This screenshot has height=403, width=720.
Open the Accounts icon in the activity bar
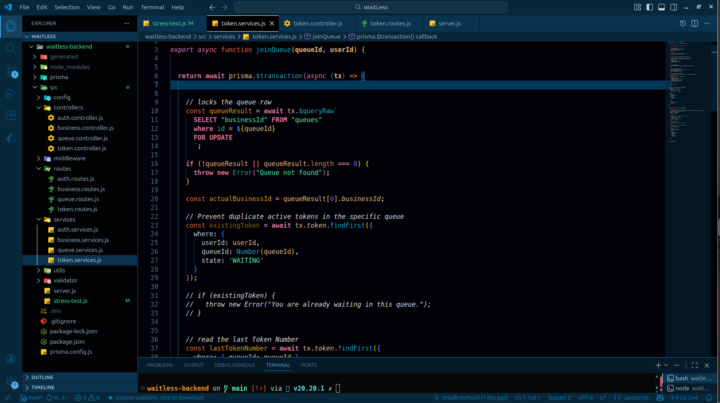11,359
